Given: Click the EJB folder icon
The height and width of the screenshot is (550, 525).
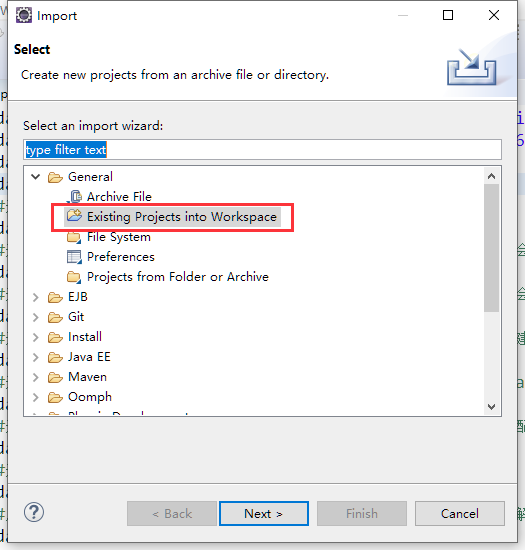Looking at the screenshot, I should click(x=55, y=297).
